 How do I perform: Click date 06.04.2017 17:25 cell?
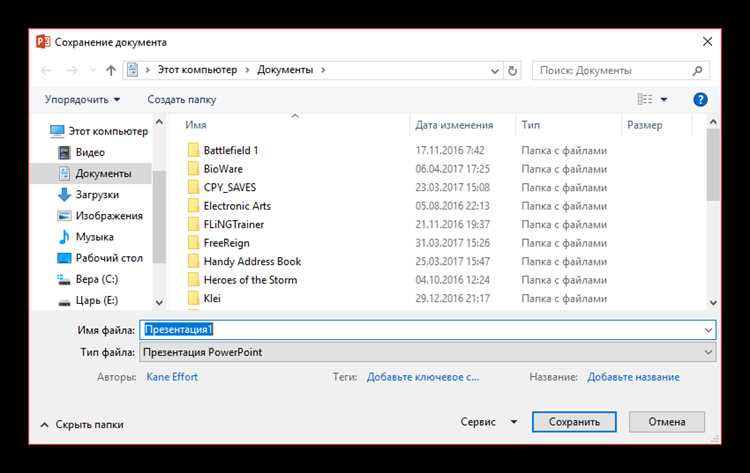coord(452,169)
